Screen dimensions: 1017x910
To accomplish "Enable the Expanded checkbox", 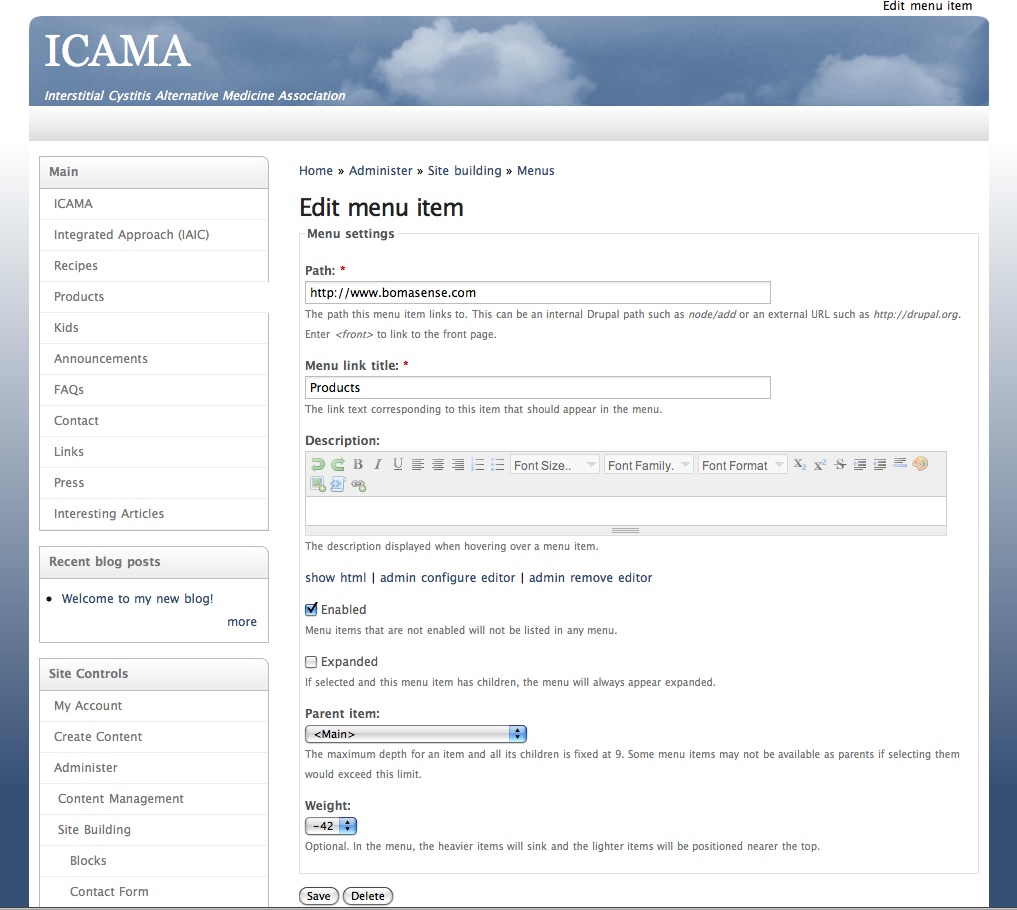I will point(311,661).
